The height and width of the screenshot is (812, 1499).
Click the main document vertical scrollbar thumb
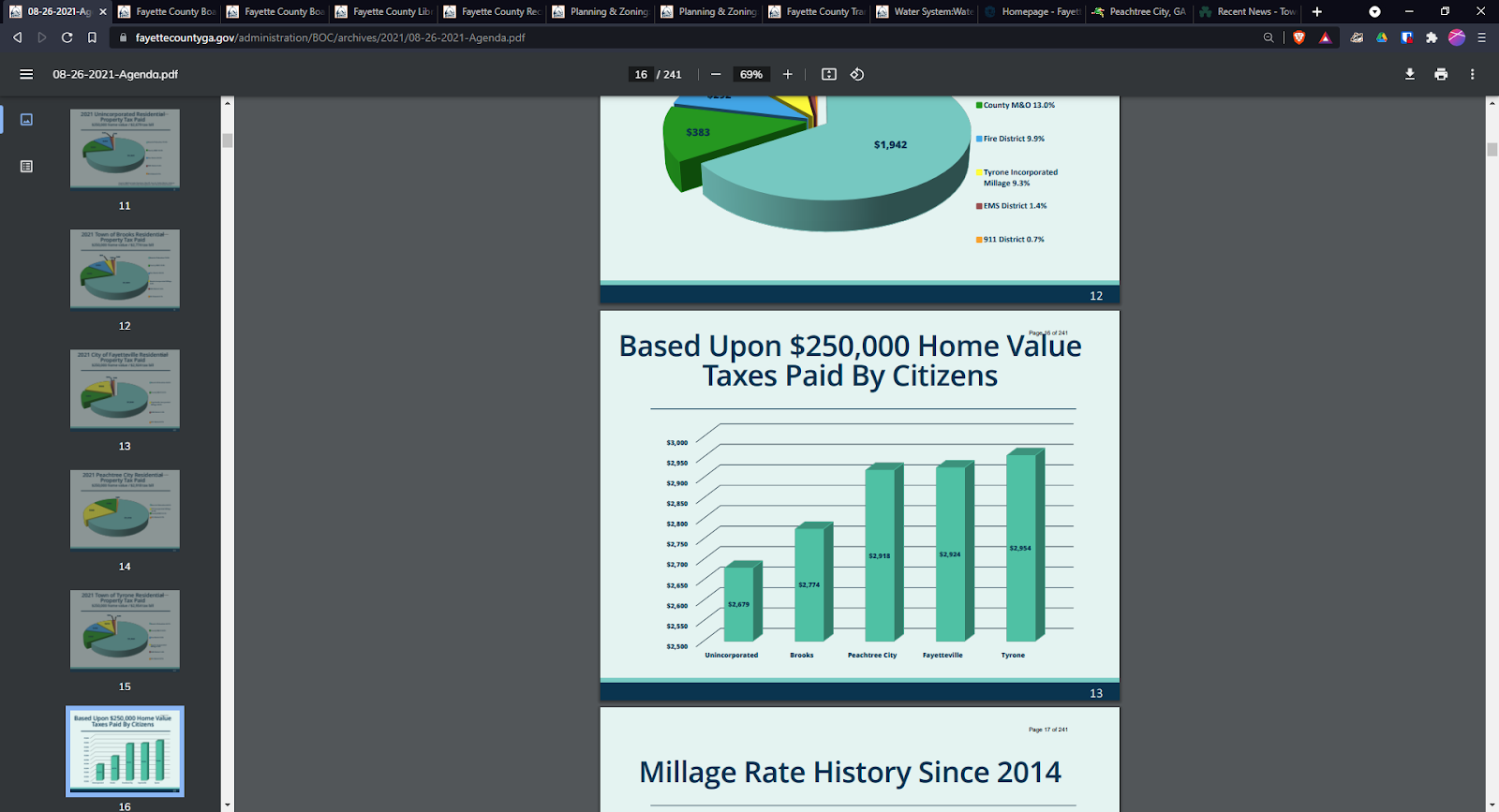click(1492, 150)
